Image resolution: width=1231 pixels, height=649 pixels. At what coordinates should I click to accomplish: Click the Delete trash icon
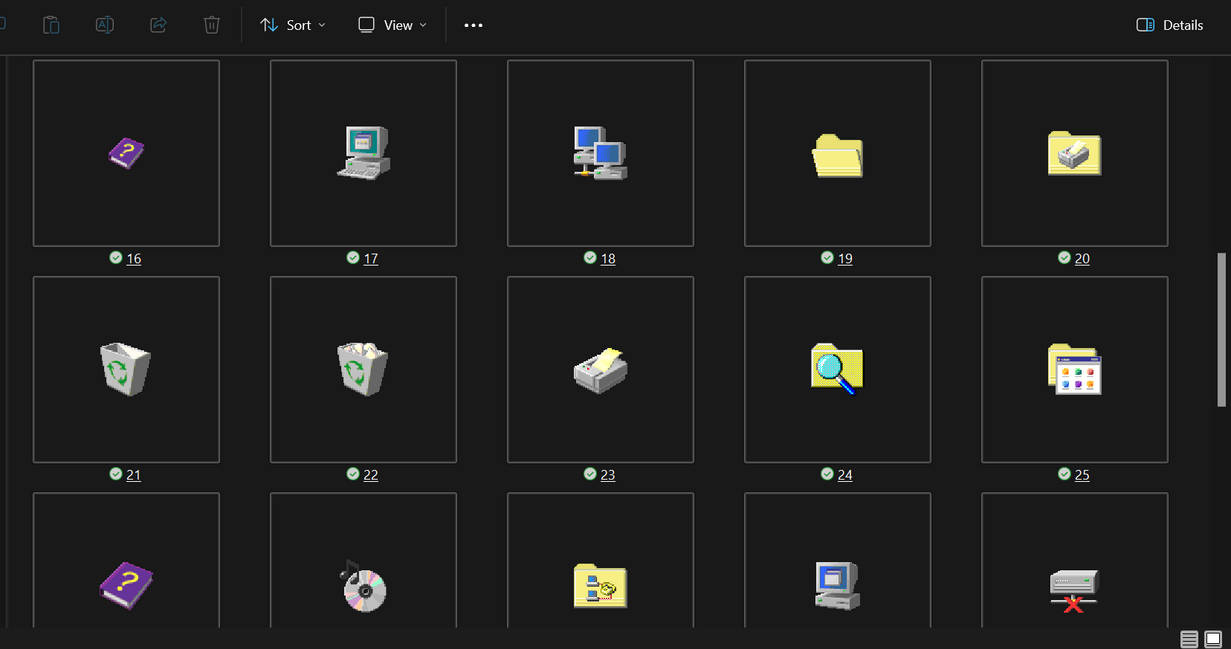point(211,24)
